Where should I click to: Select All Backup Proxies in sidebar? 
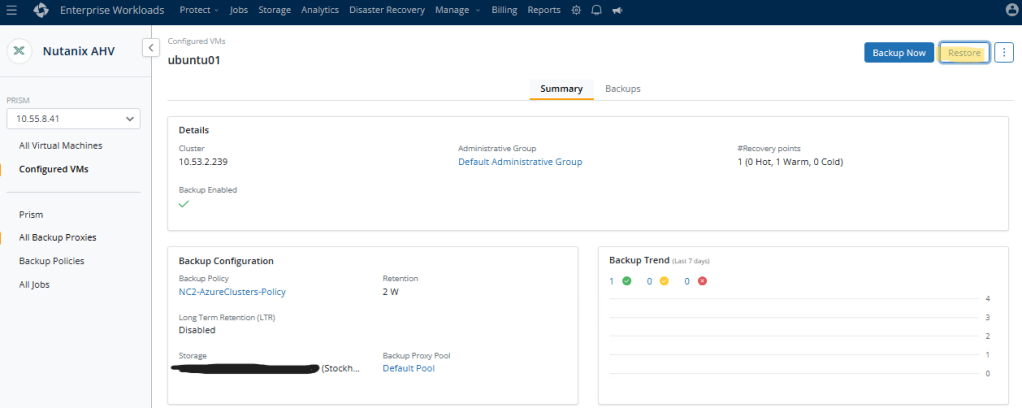point(57,238)
